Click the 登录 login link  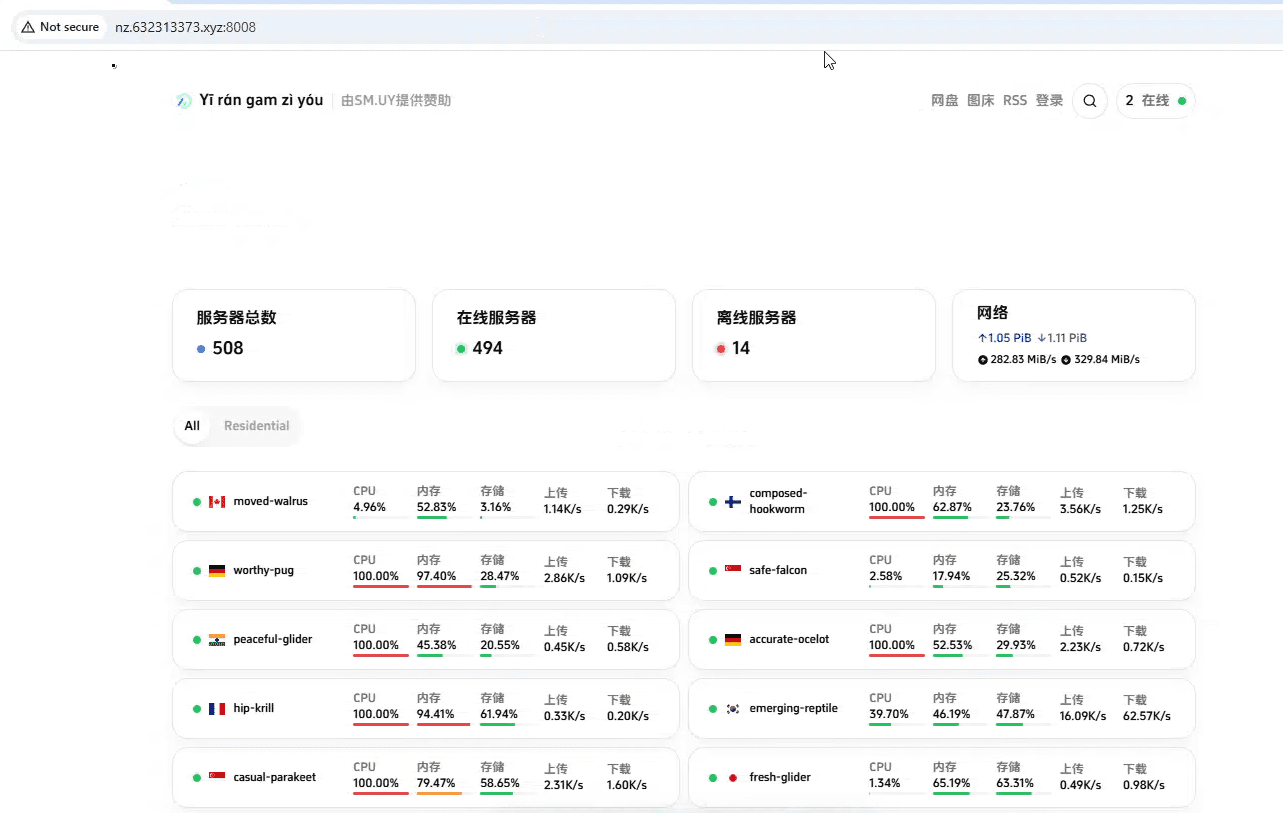pyautogui.click(x=1049, y=101)
